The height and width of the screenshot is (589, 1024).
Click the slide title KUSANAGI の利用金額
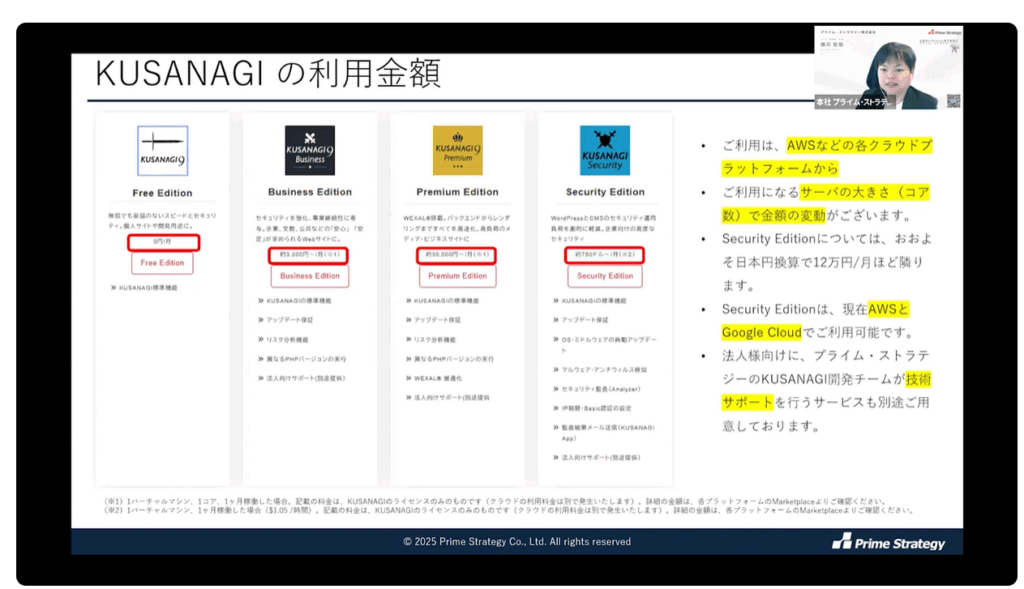(x=268, y=72)
